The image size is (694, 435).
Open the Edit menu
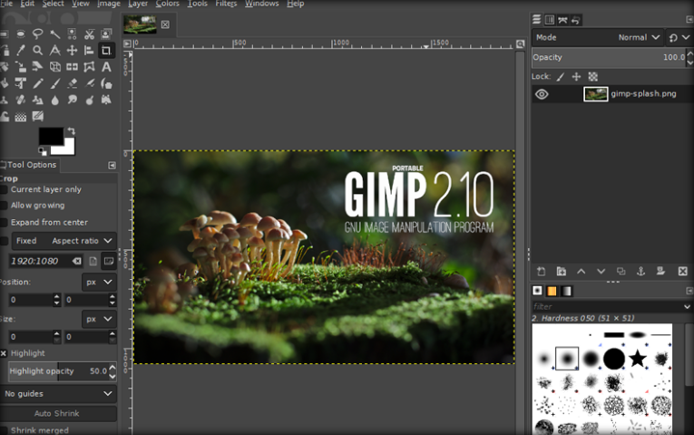click(x=27, y=4)
